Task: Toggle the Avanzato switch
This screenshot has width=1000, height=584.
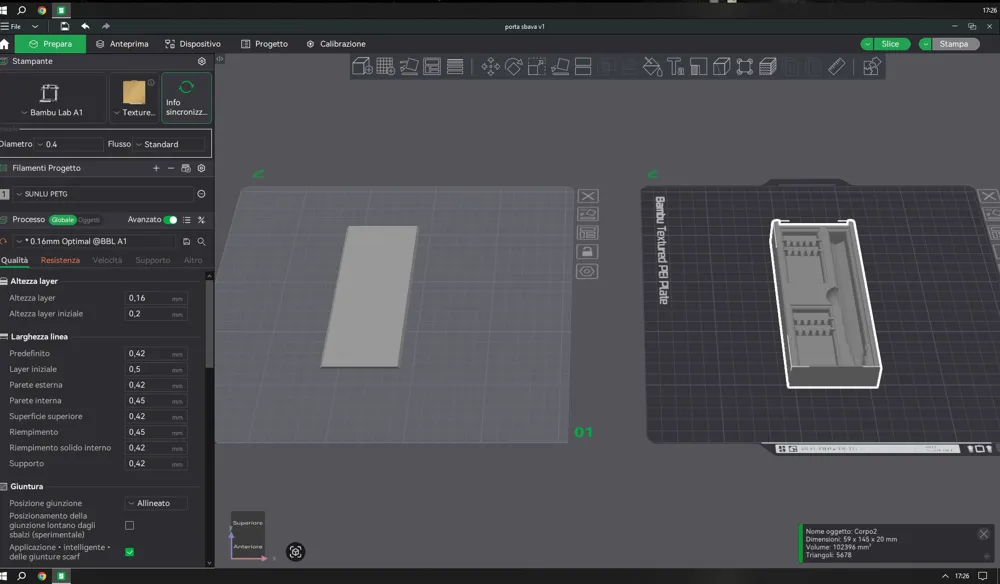Action: [x=170, y=220]
